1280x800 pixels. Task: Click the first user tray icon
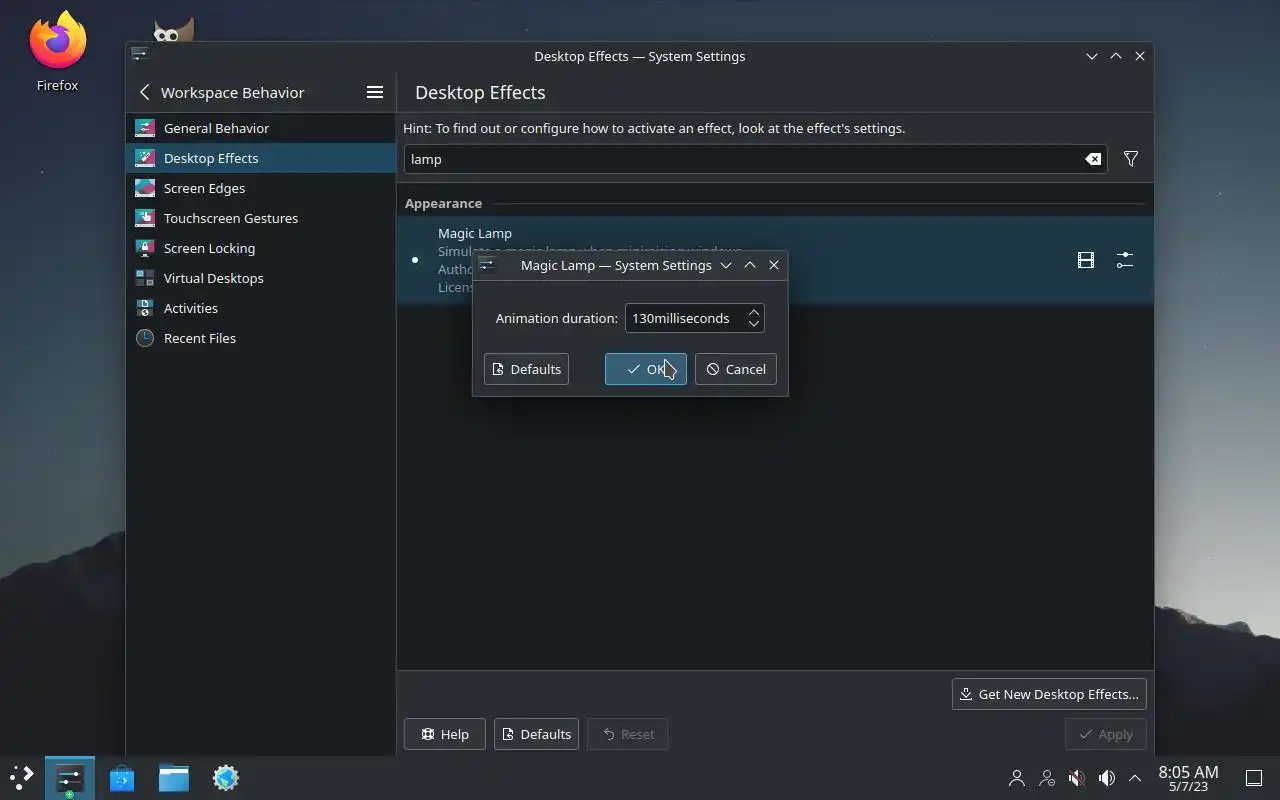pos(1017,777)
